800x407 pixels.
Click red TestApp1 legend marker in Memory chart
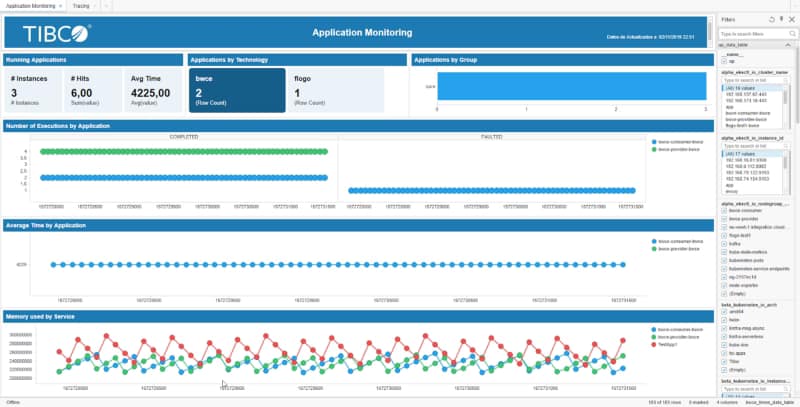652,342
